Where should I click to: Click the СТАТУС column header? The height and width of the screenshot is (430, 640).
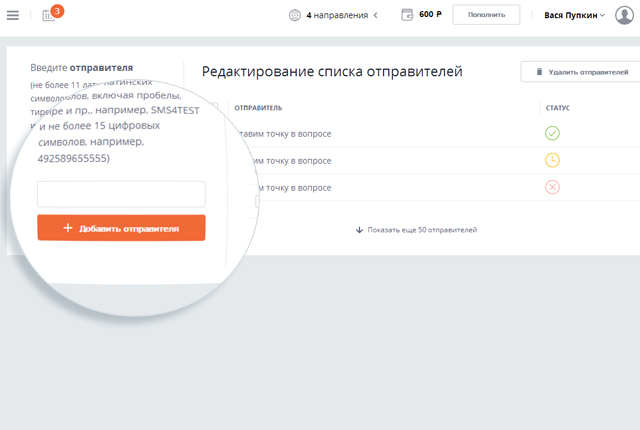558,108
